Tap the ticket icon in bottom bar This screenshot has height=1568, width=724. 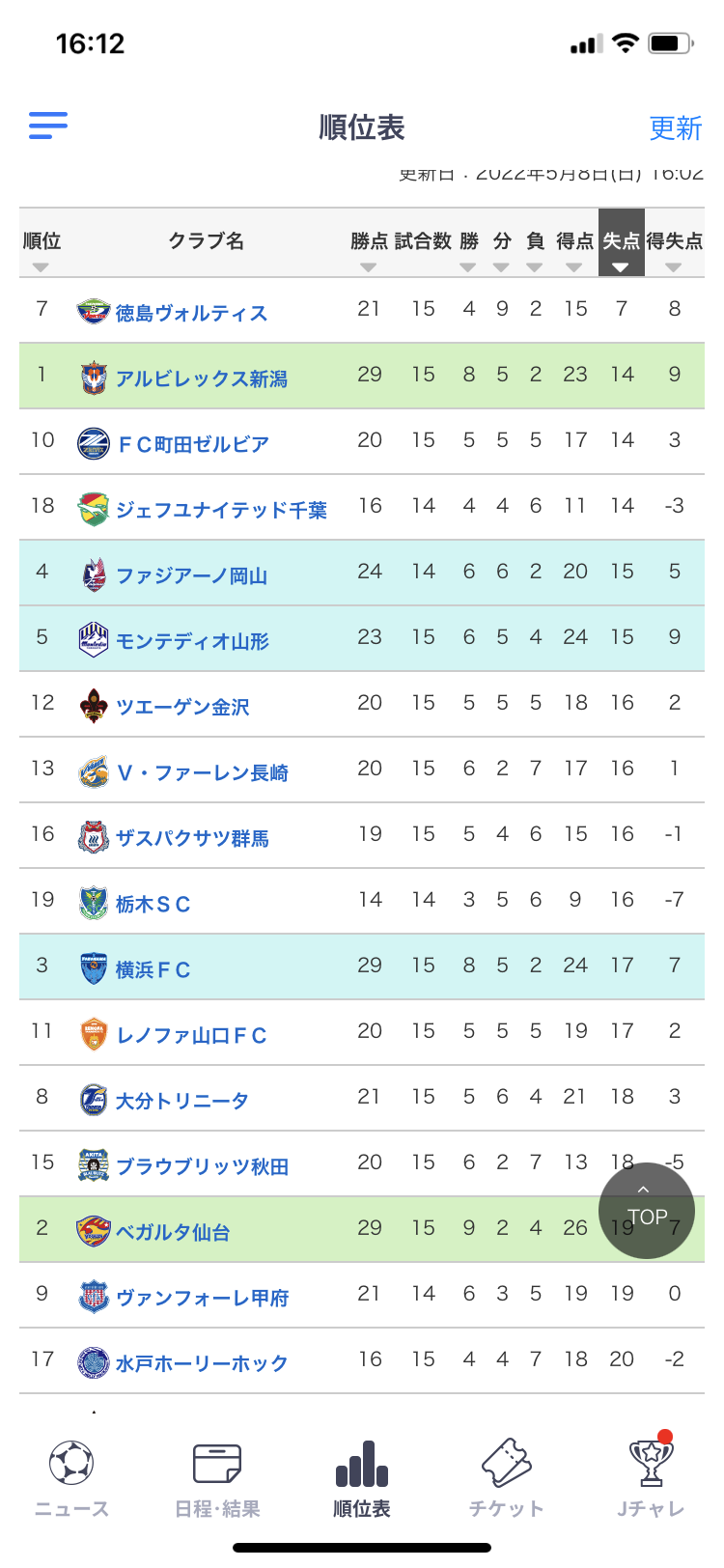coord(506,1465)
